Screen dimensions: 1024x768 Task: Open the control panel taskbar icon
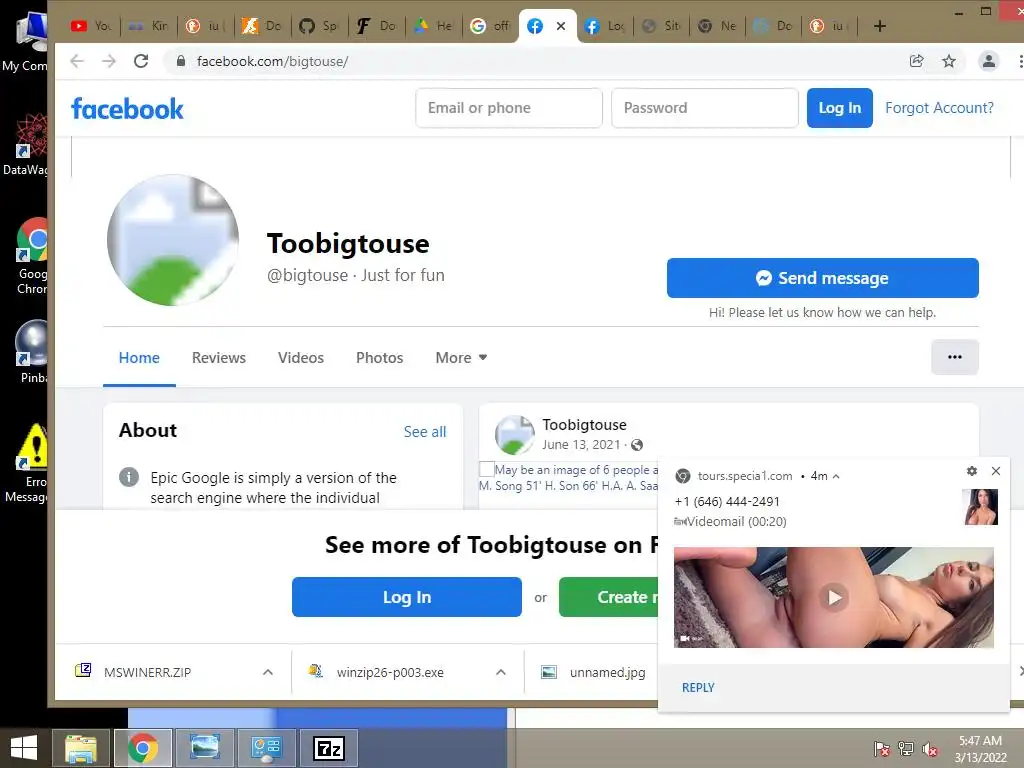[266, 748]
